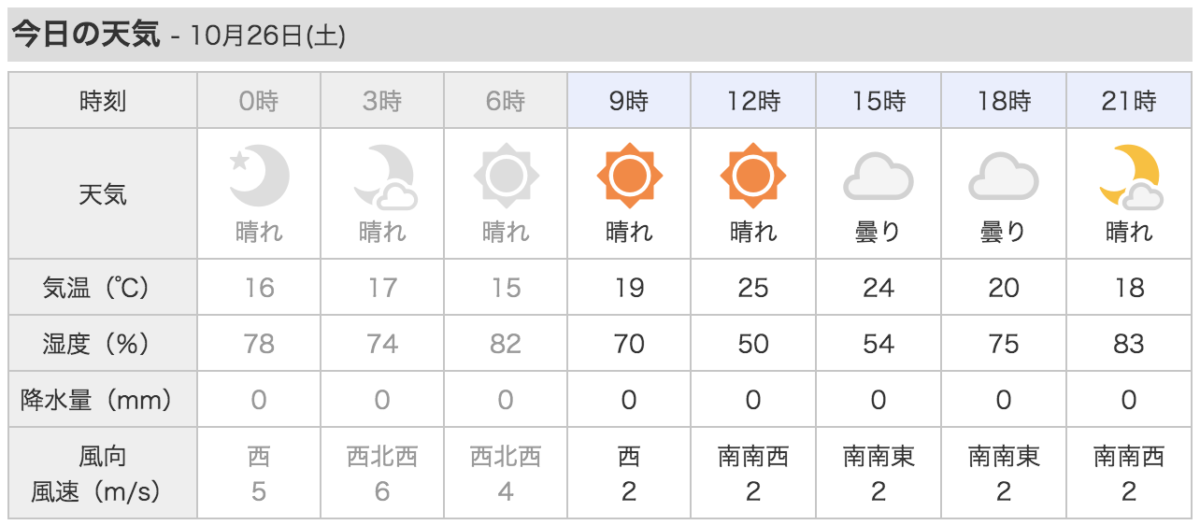Click the 西北西 wind direction at 3時
Image resolution: width=1200 pixels, height=525 pixels.
pos(382,458)
